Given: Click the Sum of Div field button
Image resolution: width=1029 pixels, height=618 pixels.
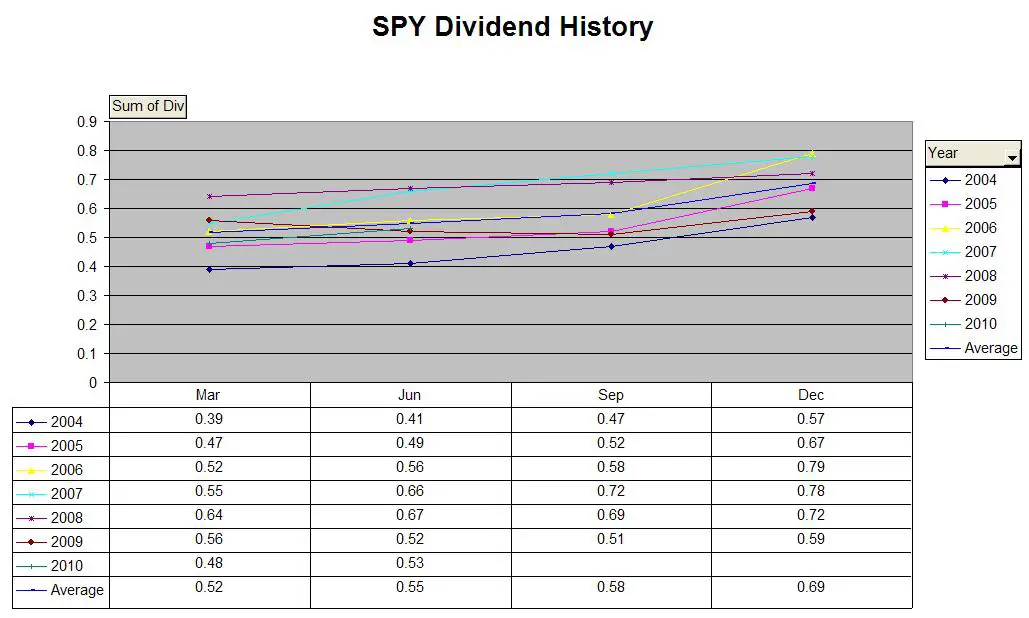Looking at the screenshot, I should point(148,106).
